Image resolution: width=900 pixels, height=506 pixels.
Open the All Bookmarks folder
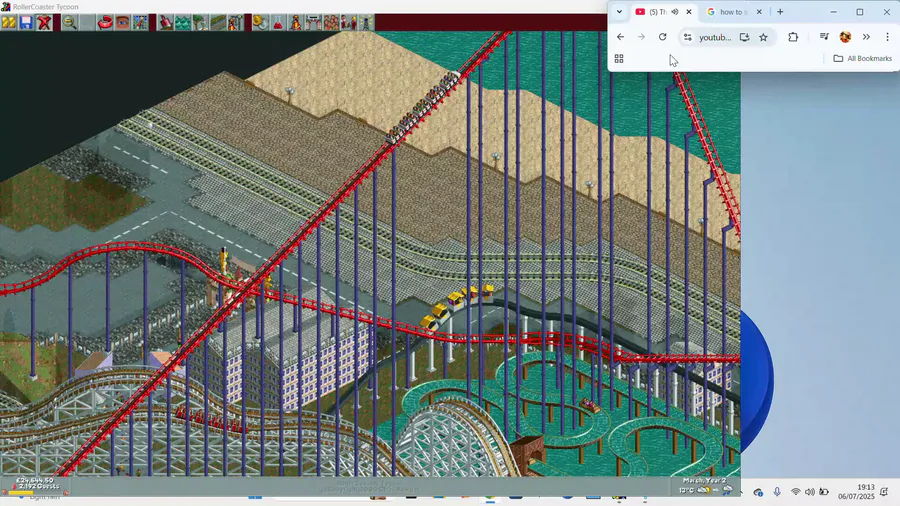tap(863, 59)
